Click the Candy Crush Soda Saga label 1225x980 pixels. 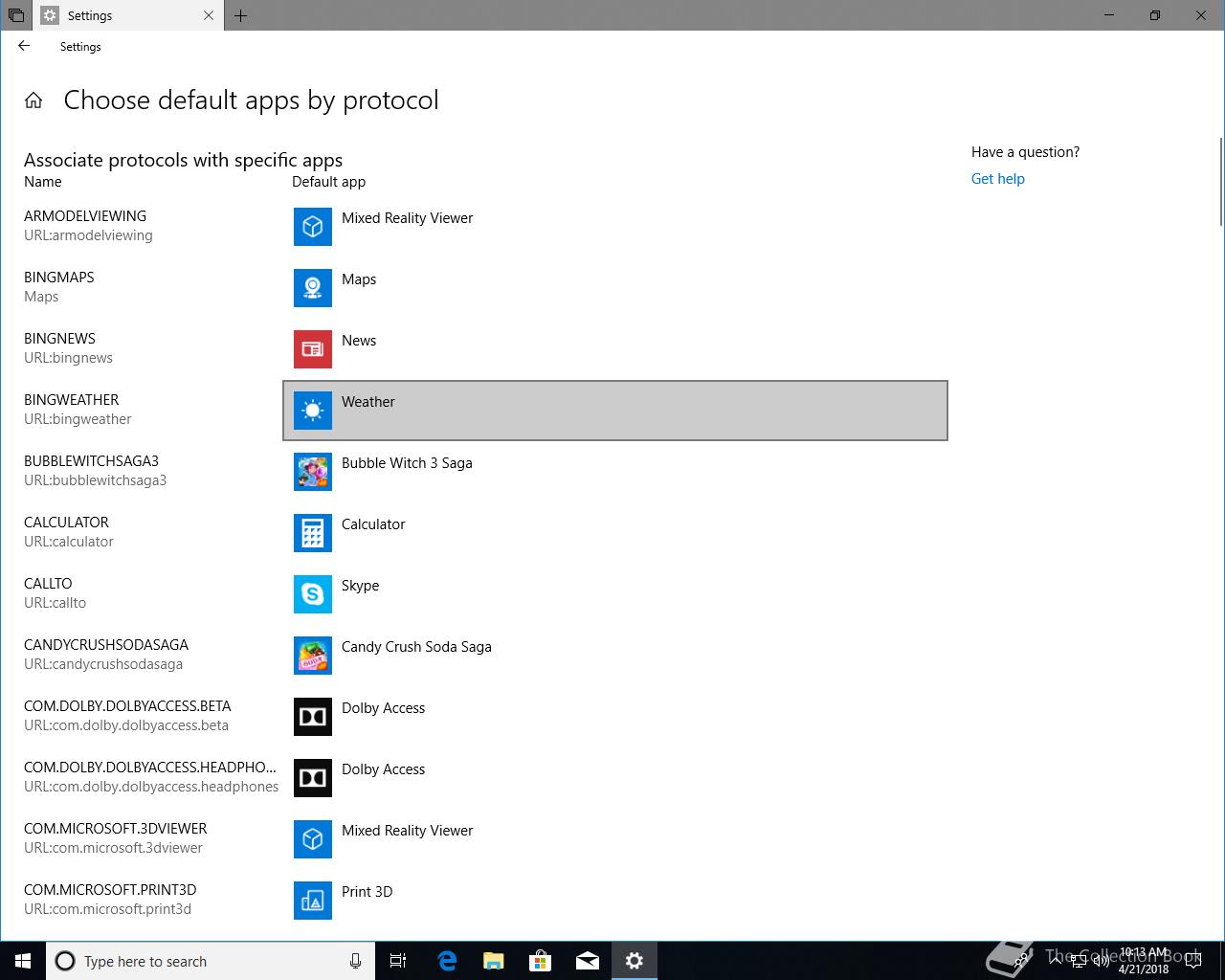tap(416, 647)
